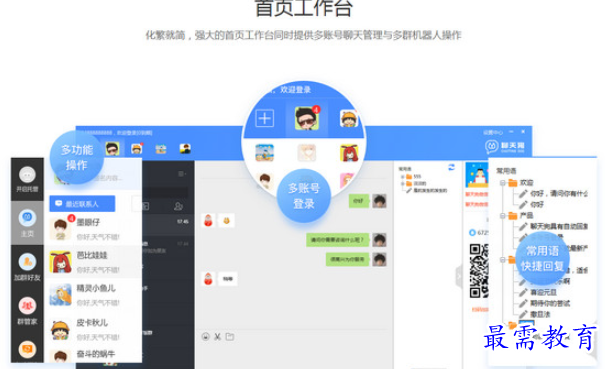Click the orange icon below 群管家
This screenshot has height=369, width=605.
click(x=27, y=349)
